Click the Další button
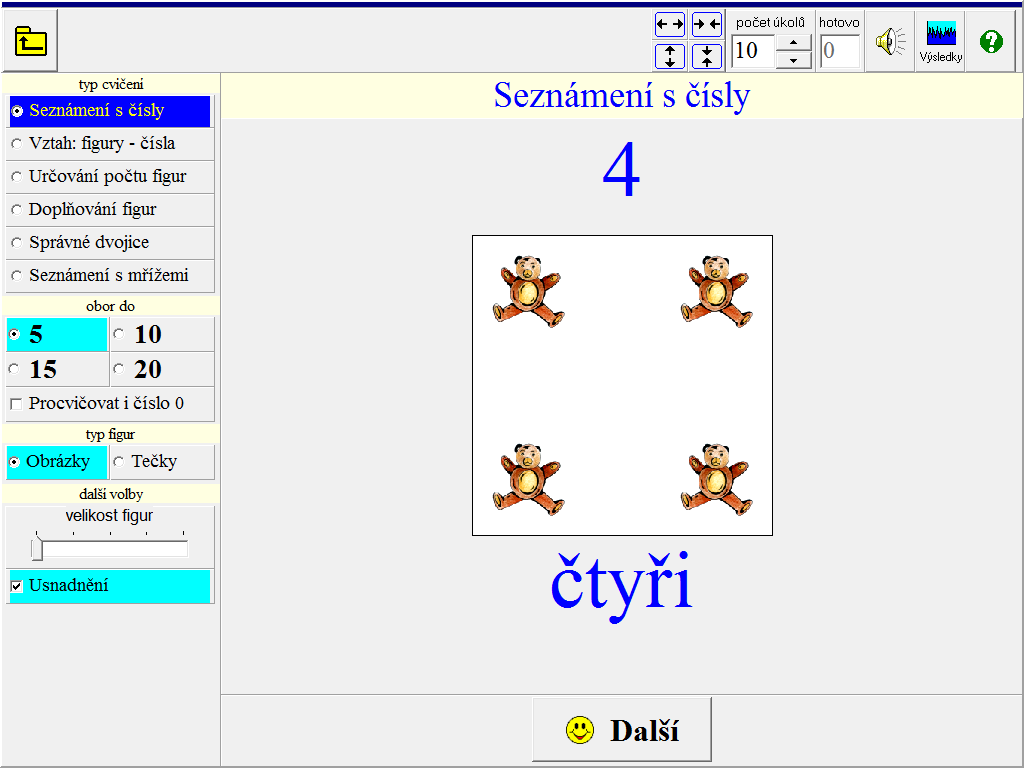 622,729
